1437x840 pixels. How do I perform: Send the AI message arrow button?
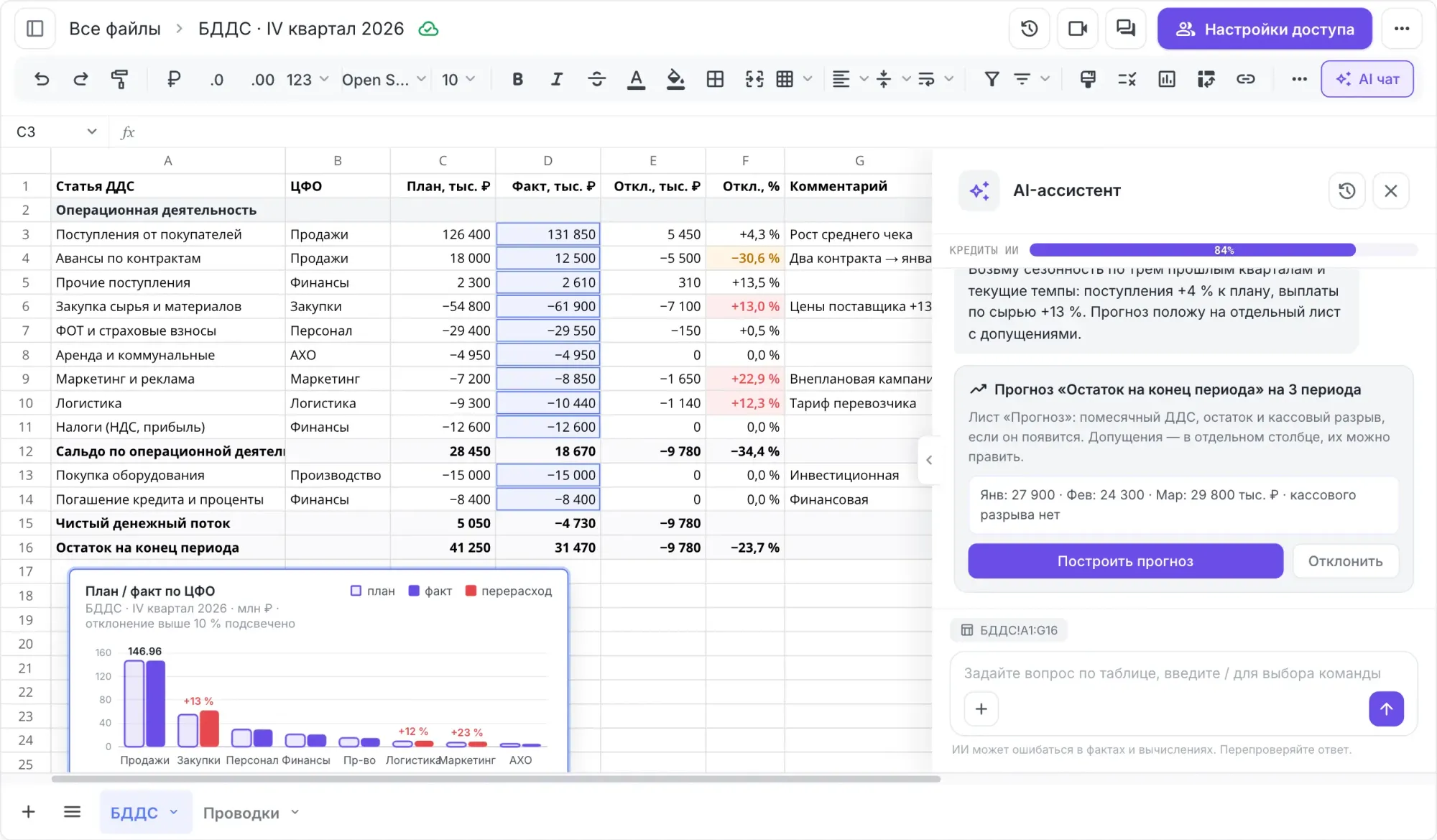click(1386, 709)
